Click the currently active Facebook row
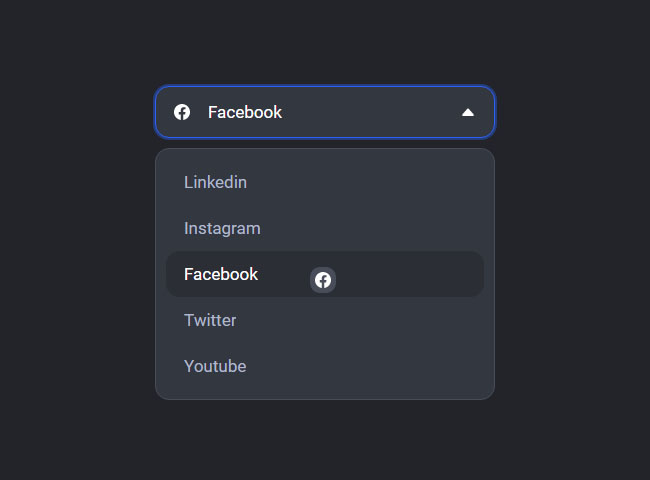Viewport: 650px width, 480px height. (x=400, y=274)
